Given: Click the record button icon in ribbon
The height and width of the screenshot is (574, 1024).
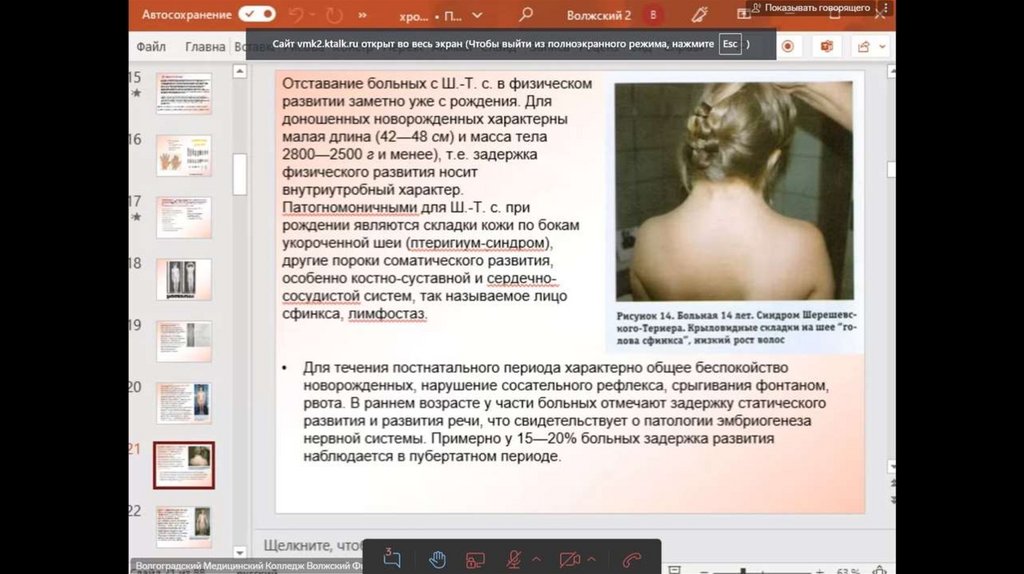Looking at the screenshot, I should coord(788,47).
